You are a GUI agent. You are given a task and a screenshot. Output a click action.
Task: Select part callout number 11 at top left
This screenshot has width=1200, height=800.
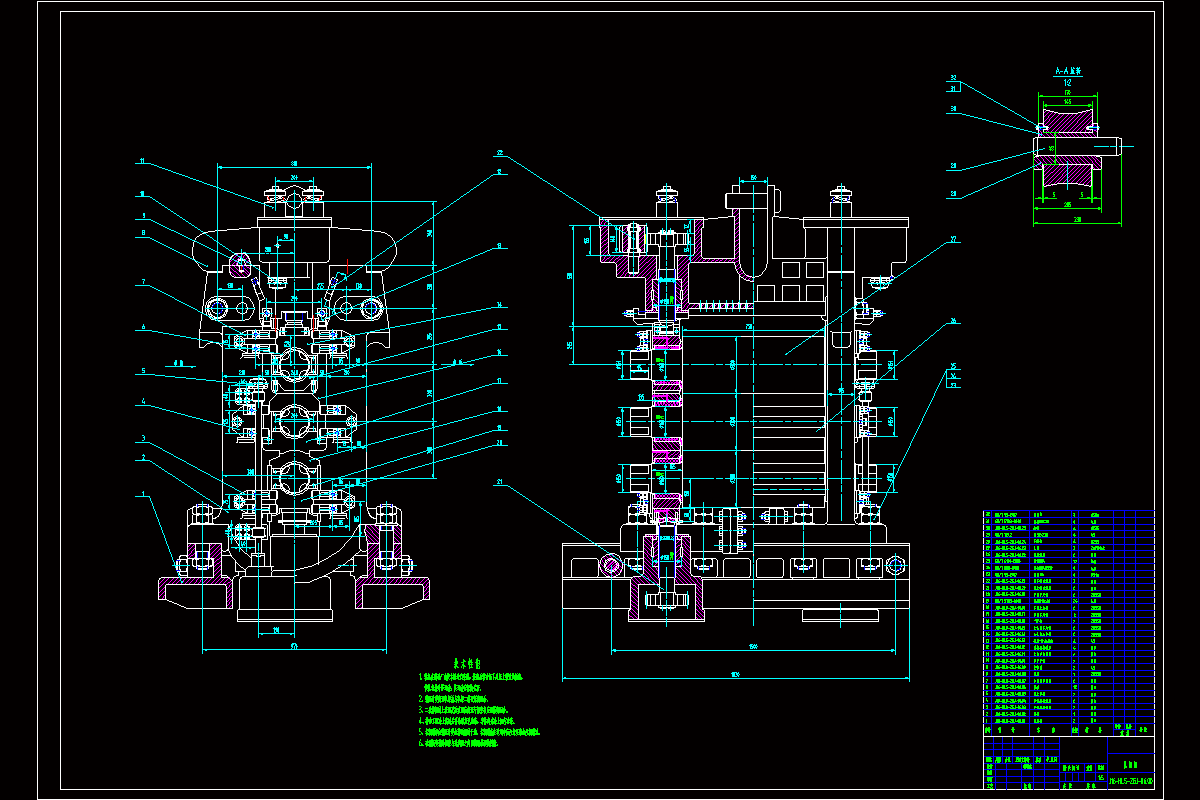pyautogui.click(x=142, y=161)
